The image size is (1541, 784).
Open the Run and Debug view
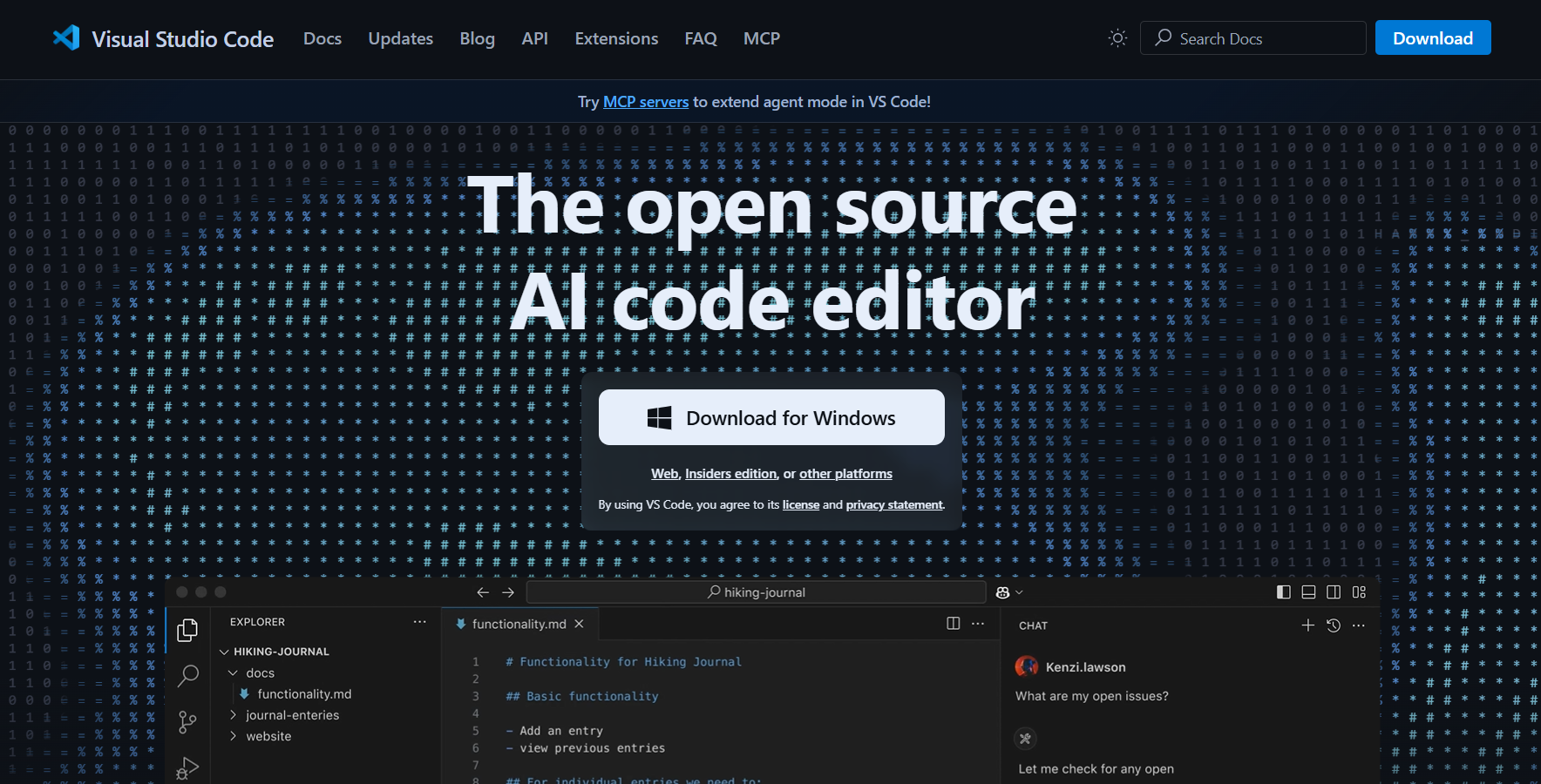[x=187, y=768]
